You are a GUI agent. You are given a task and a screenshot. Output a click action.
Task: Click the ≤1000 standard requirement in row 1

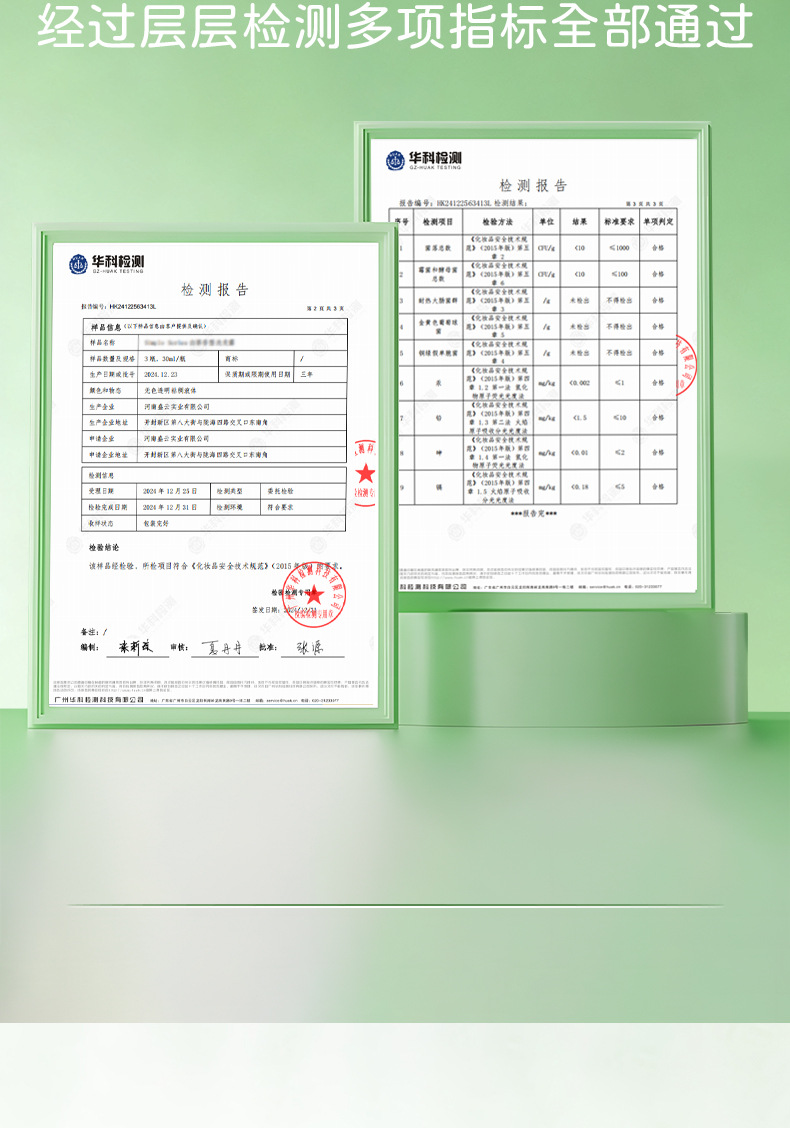619,247
